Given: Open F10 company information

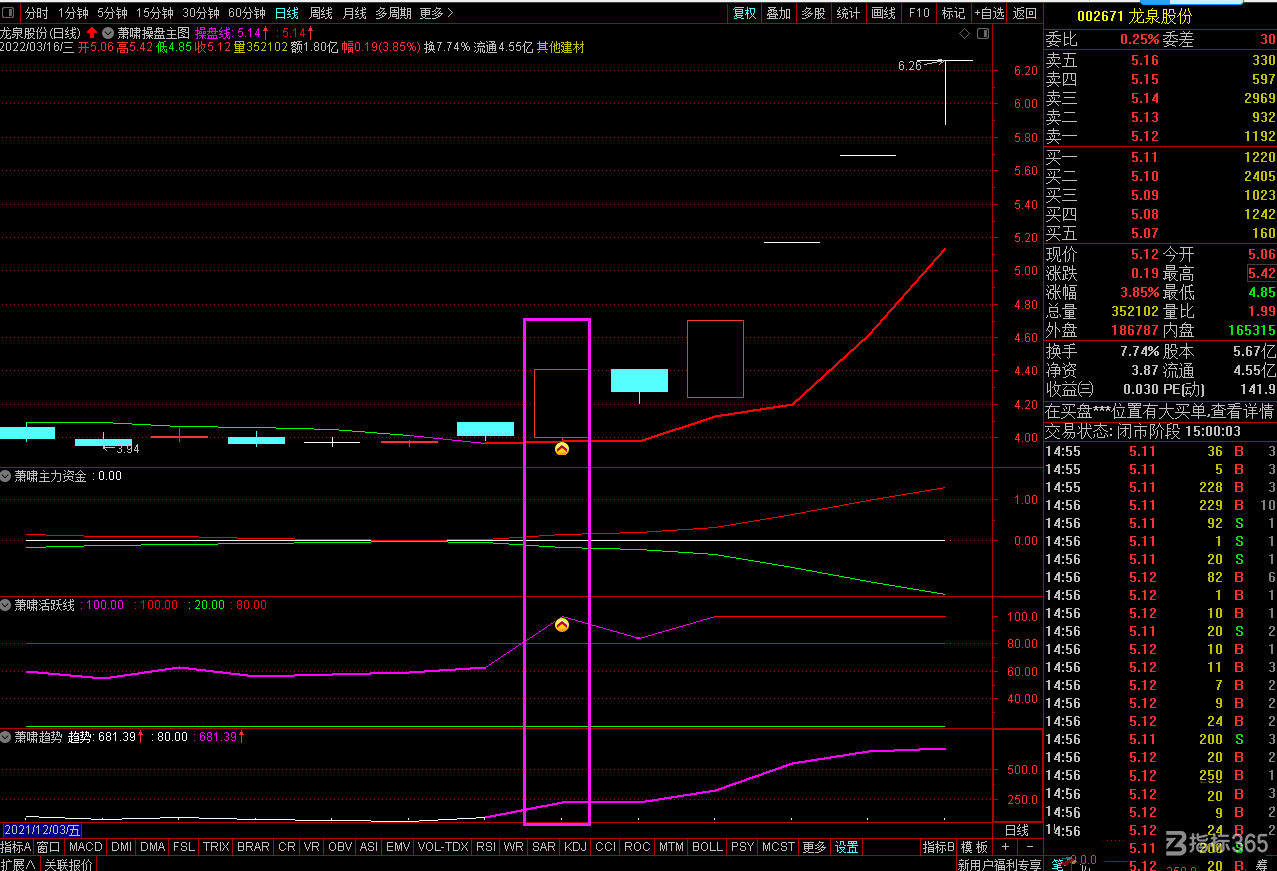Looking at the screenshot, I should (x=918, y=13).
